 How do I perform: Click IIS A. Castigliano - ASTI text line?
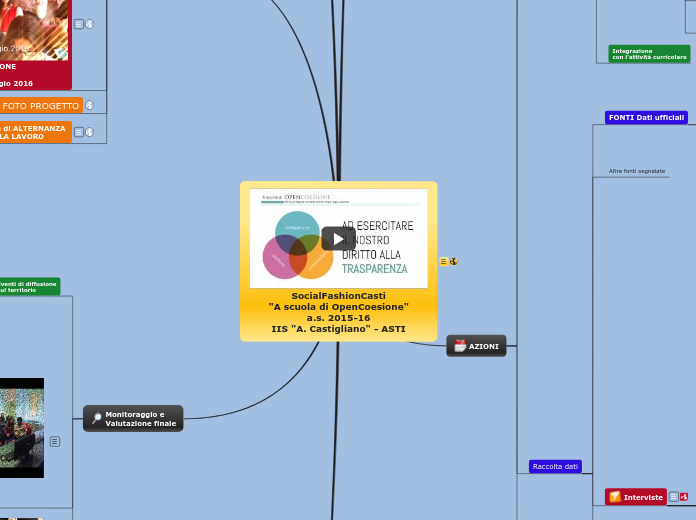[x=338, y=329]
